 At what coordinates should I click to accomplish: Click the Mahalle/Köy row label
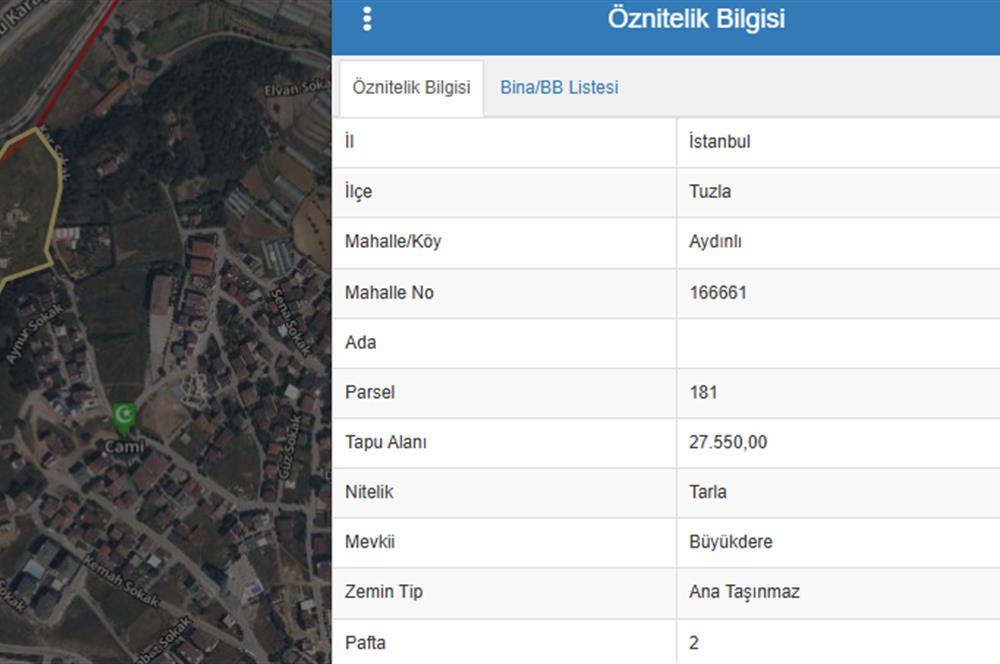[393, 242]
